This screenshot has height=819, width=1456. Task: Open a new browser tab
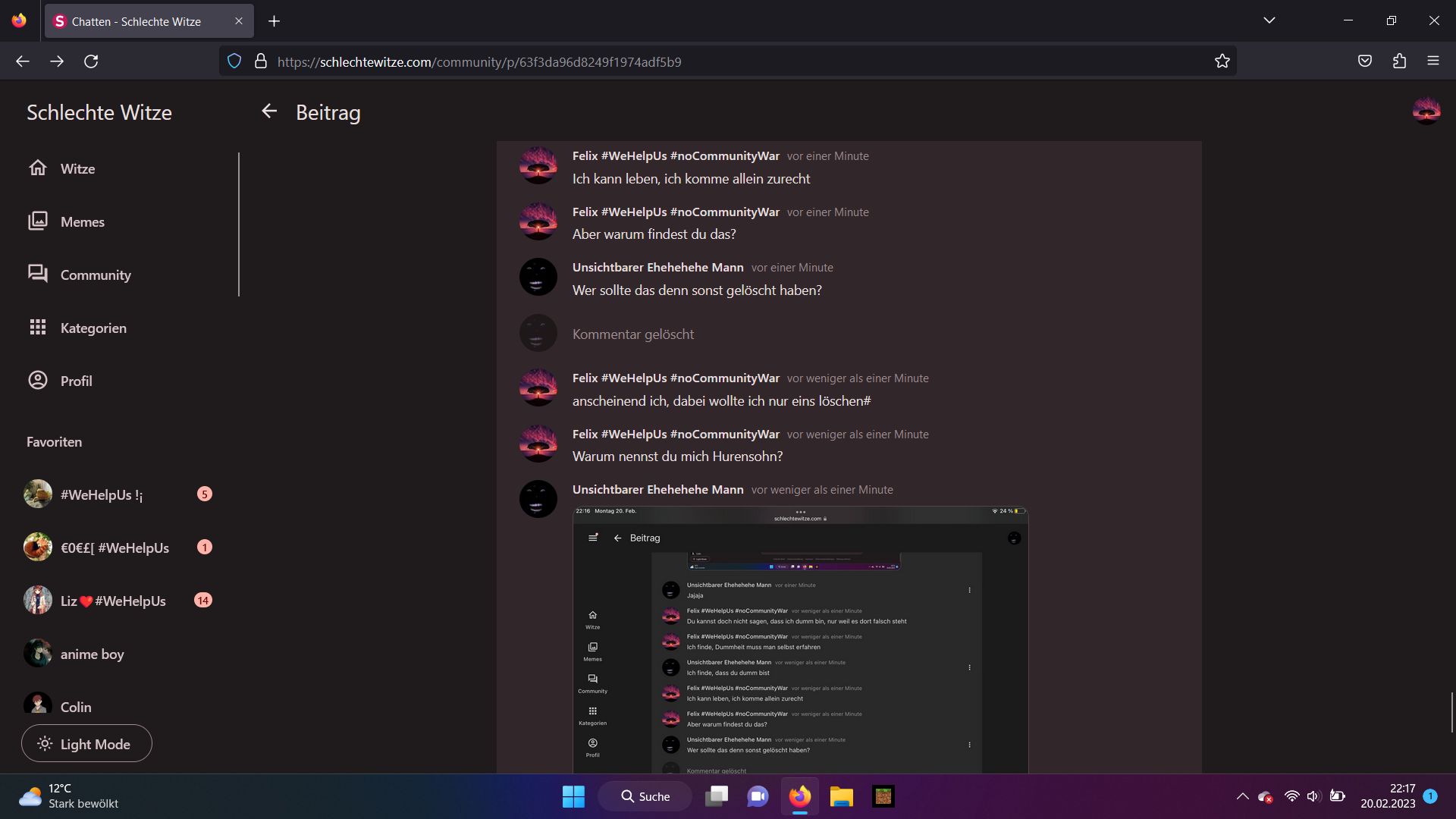pyautogui.click(x=274, y=21)
